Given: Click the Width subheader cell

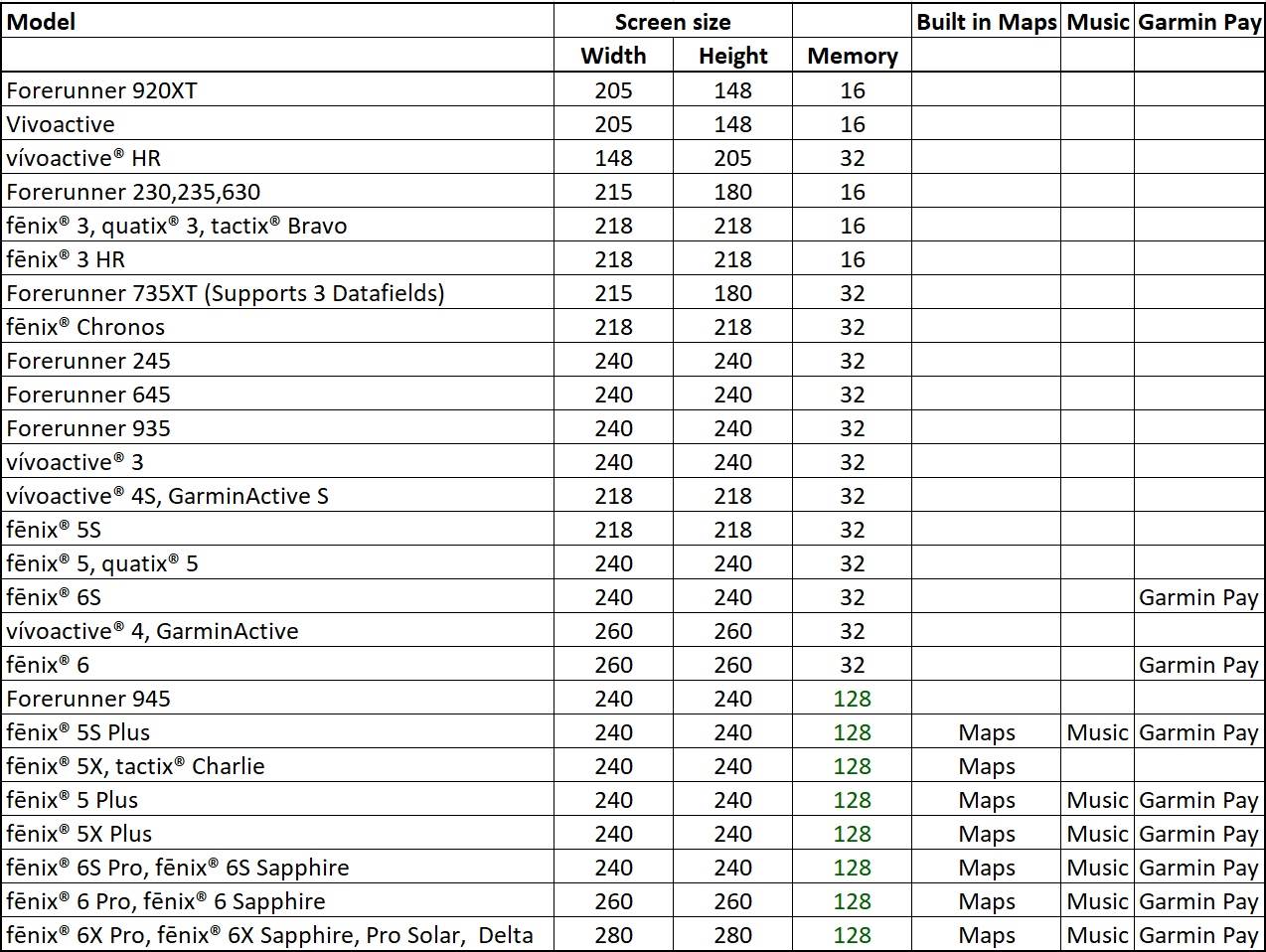Looking at the screenshot, I should point(613,56).
